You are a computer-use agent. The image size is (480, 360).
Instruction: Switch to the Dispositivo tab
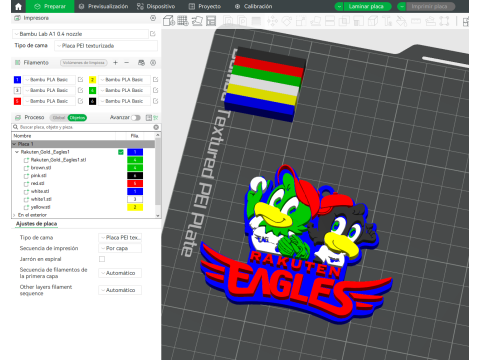(x=156, y=6)
